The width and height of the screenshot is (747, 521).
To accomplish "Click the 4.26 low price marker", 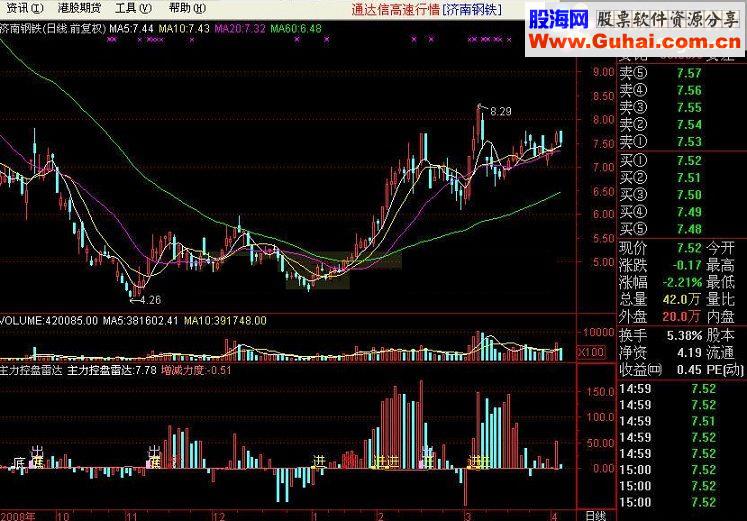I will pos(151,300).
